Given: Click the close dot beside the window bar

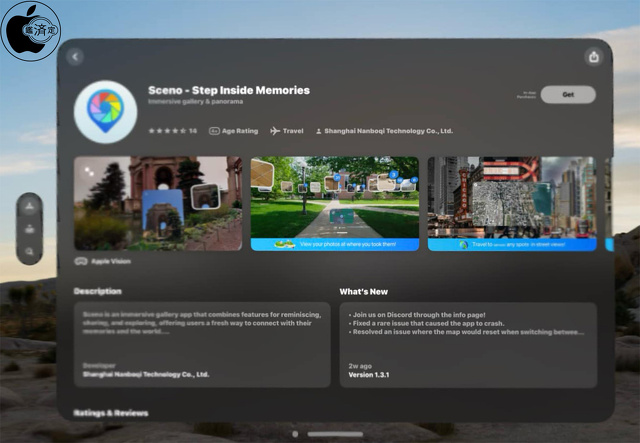Looking at the screenshot, I should [x=295, y=434].
